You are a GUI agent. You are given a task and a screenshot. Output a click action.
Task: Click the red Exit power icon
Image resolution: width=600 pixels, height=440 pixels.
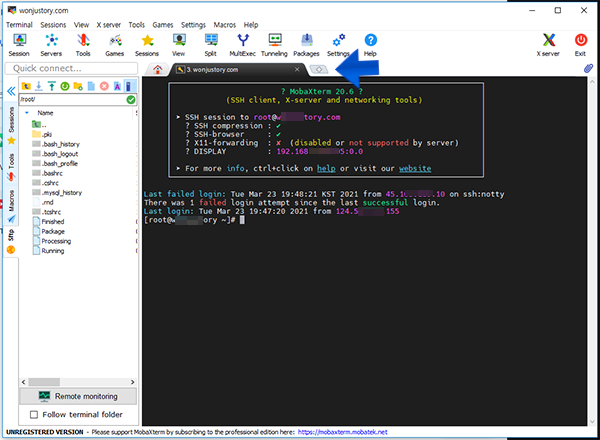[580, 45]
